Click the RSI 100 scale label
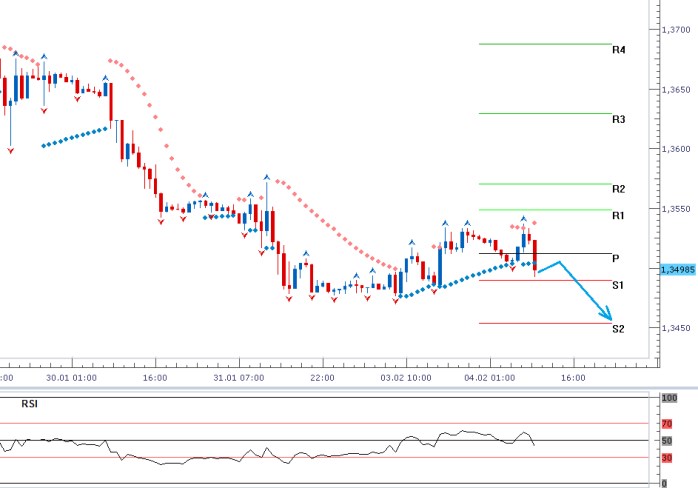 click(x=669, y=398)
